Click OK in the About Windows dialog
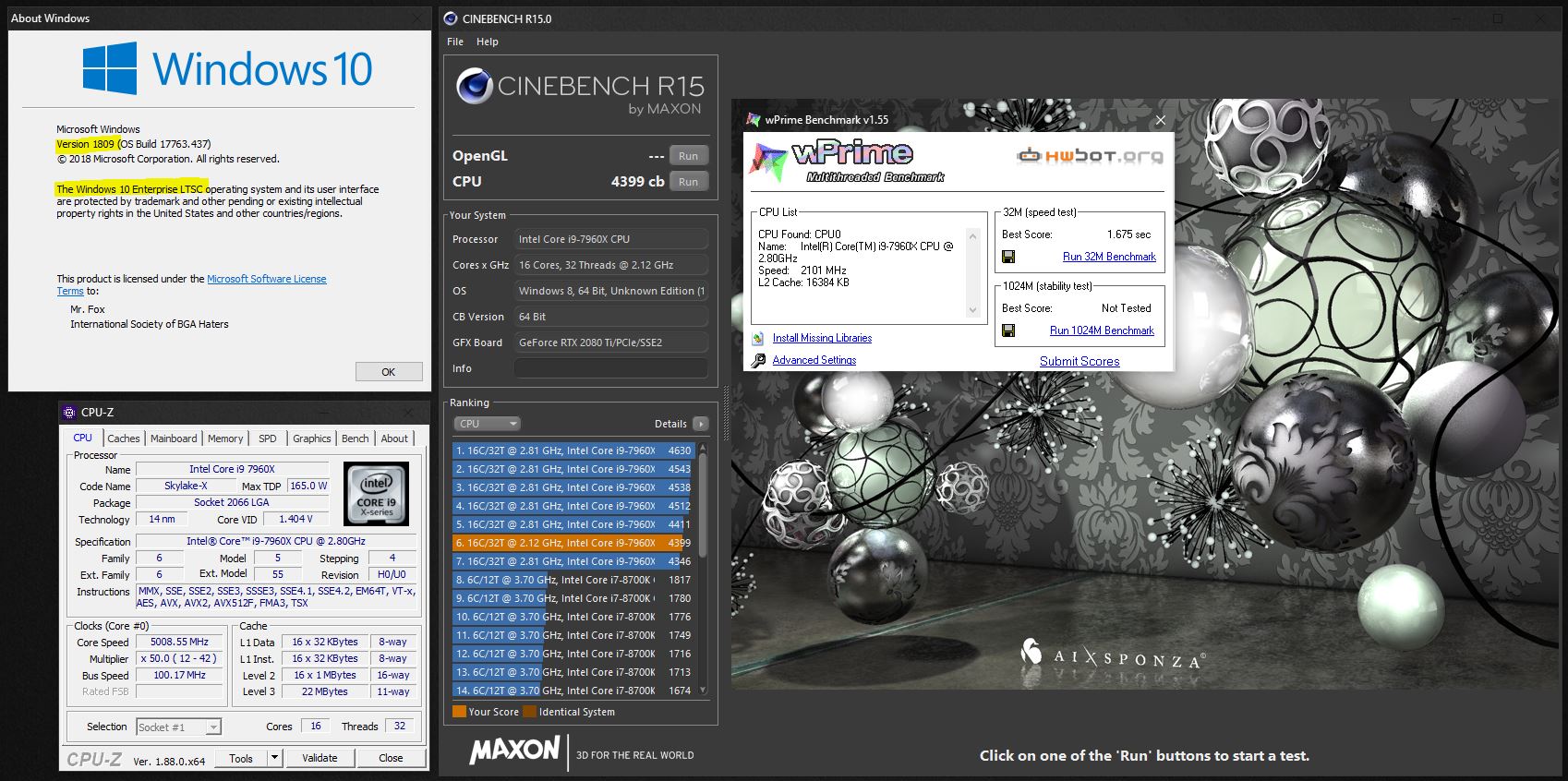This screenshot has width=1568, height=781. click(389, 372)
